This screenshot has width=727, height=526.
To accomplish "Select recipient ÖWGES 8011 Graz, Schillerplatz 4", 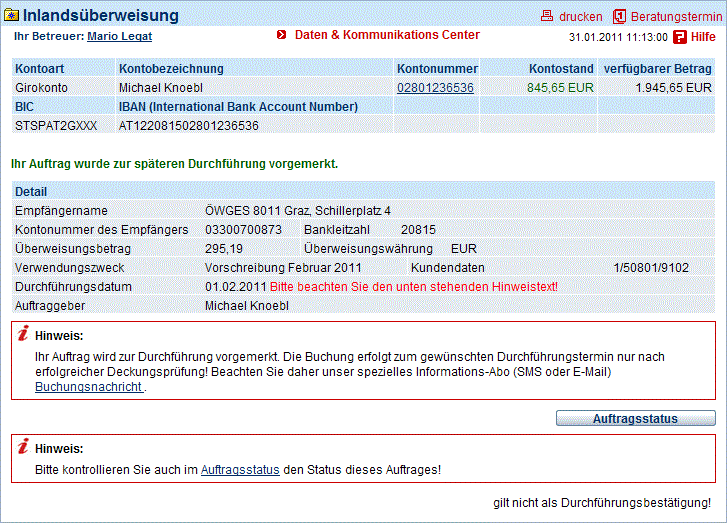I will click(x=298, y=211).
